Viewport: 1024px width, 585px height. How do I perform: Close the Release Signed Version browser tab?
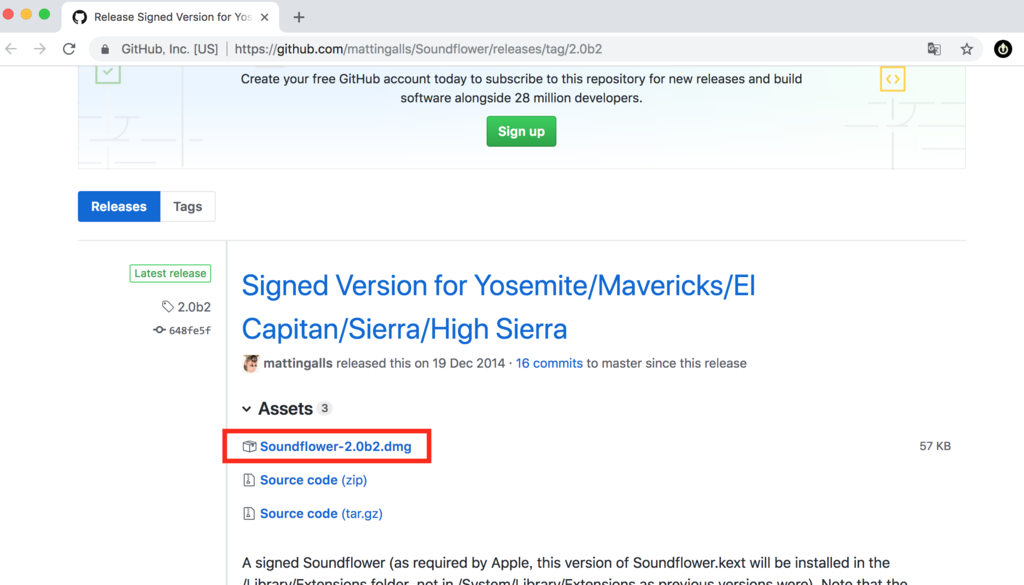[x=267, y=17]
